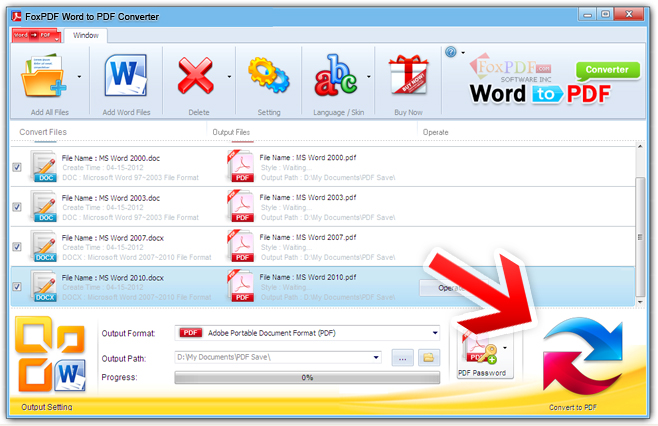Open the Output Path dropdown
Image resolution: width=658 pixels, height=426 pixels.
(x=376, y=358)
